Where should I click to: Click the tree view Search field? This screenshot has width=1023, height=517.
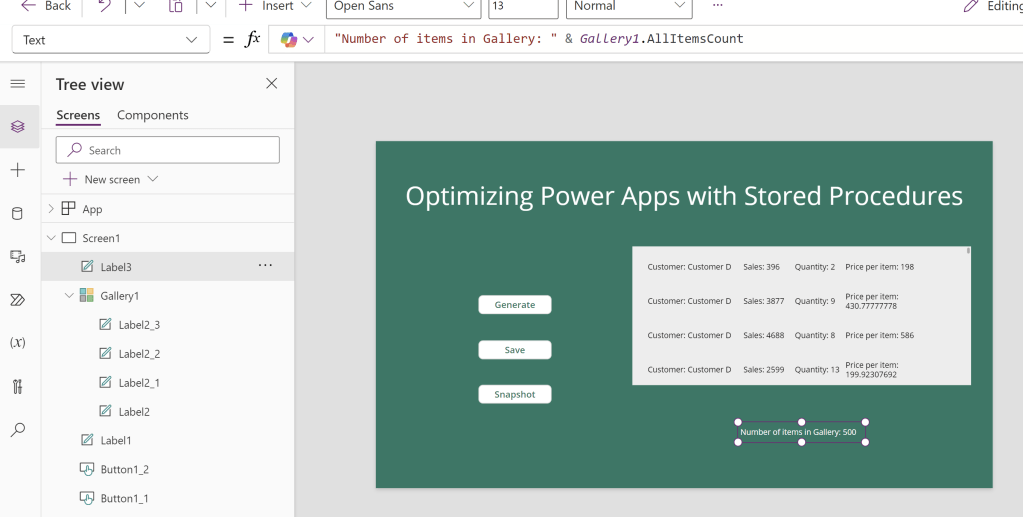168,150
